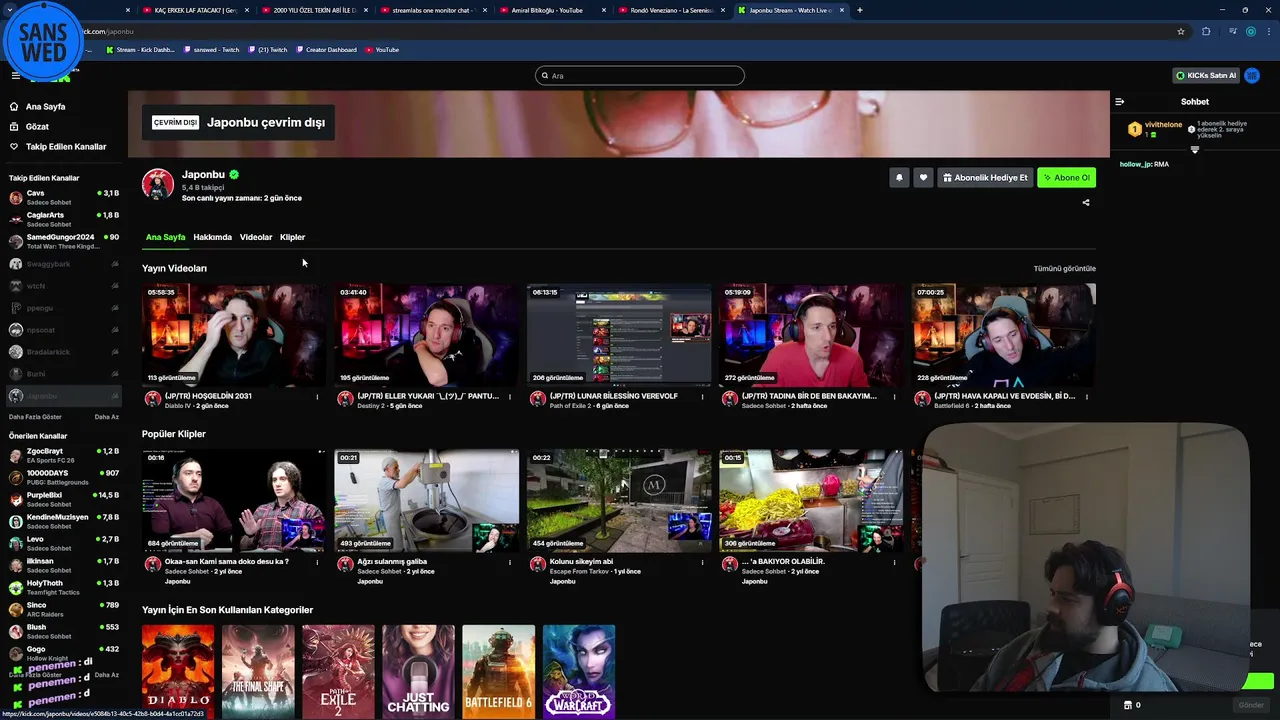This screenshot has height=720, width=1280.
Task: Switch to Amiral Bitikoğlu YouTube browser tab
Action: tap(550, 10)
